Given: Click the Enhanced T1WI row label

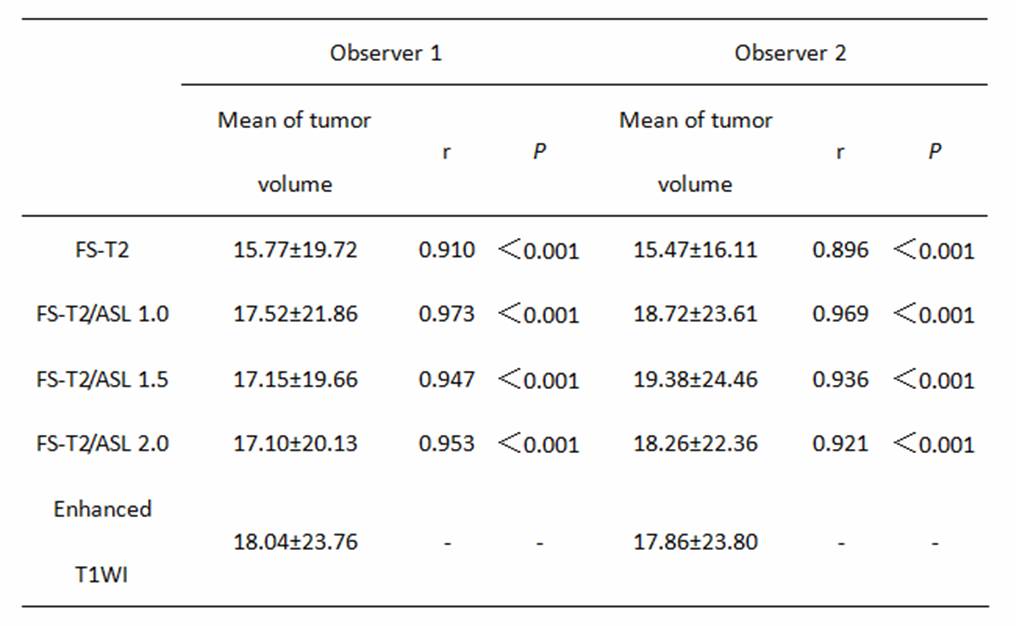Looking at the screenshot, I should tap(102, 542).
